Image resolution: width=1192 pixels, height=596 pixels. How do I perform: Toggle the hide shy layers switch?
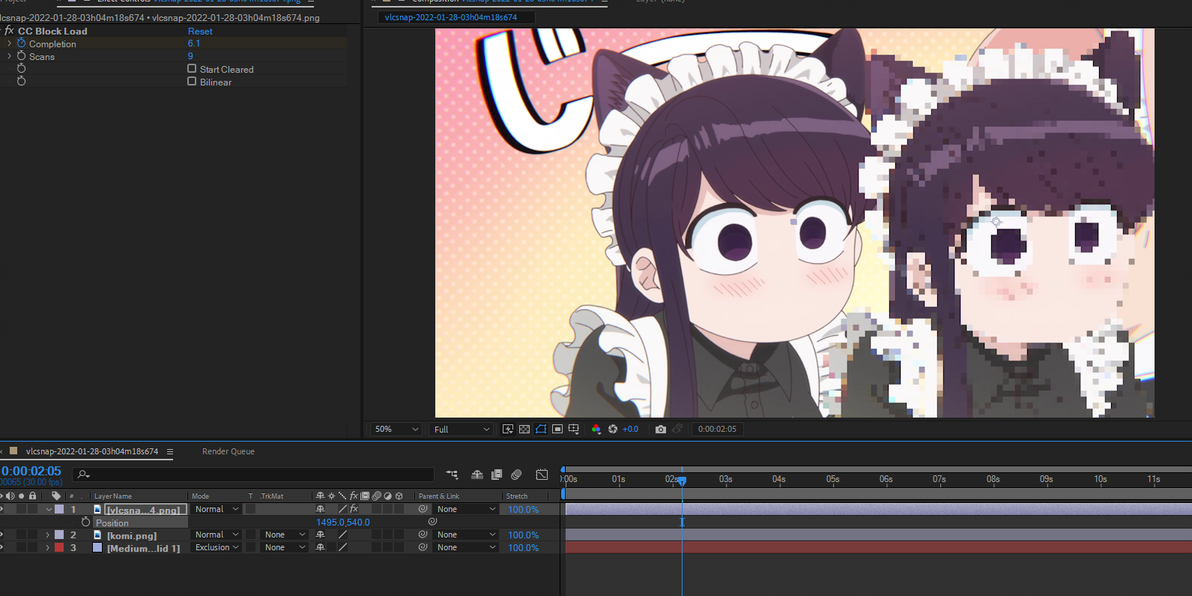[477, 474]
